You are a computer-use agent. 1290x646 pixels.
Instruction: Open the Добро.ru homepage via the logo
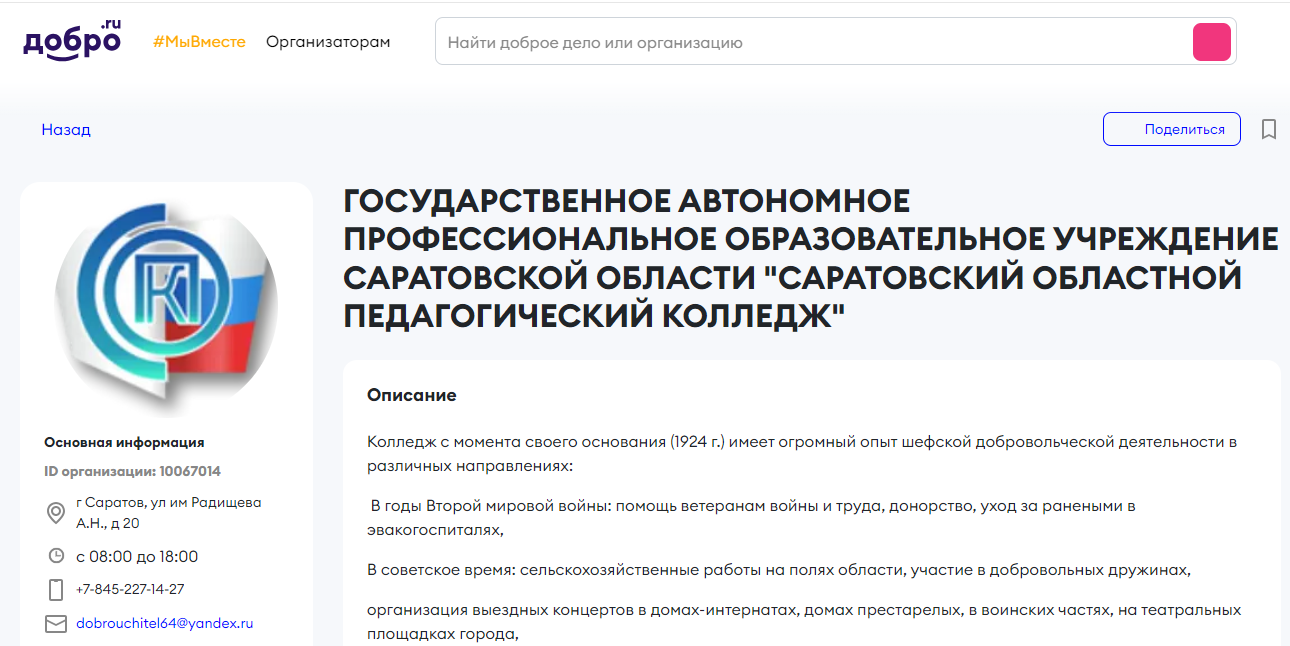click(x=70, y=41)
